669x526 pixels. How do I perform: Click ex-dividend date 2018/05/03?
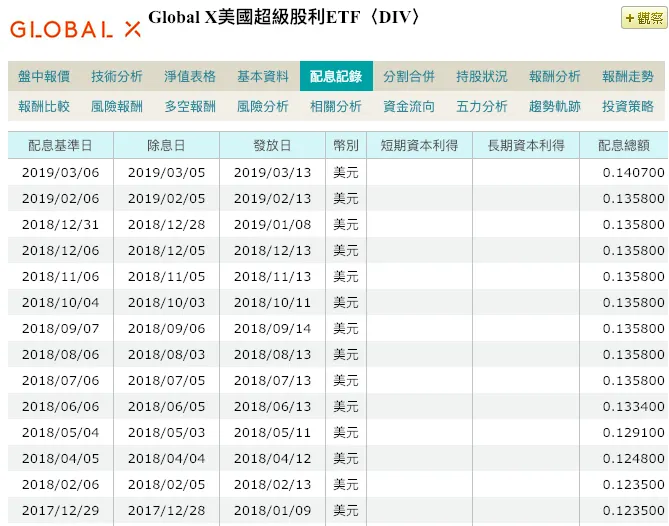(166, 433)
